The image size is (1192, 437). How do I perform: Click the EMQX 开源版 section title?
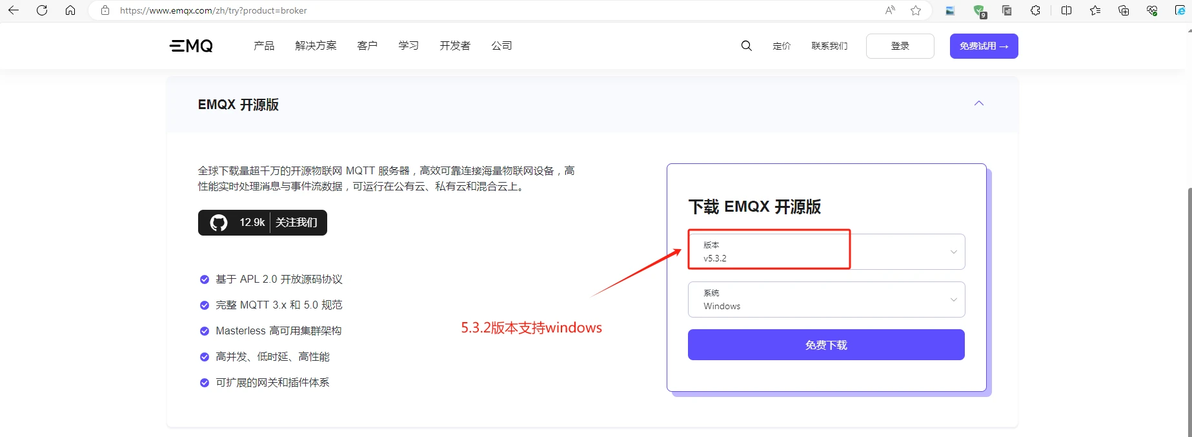pyautogui.click(x=238, y=105)
